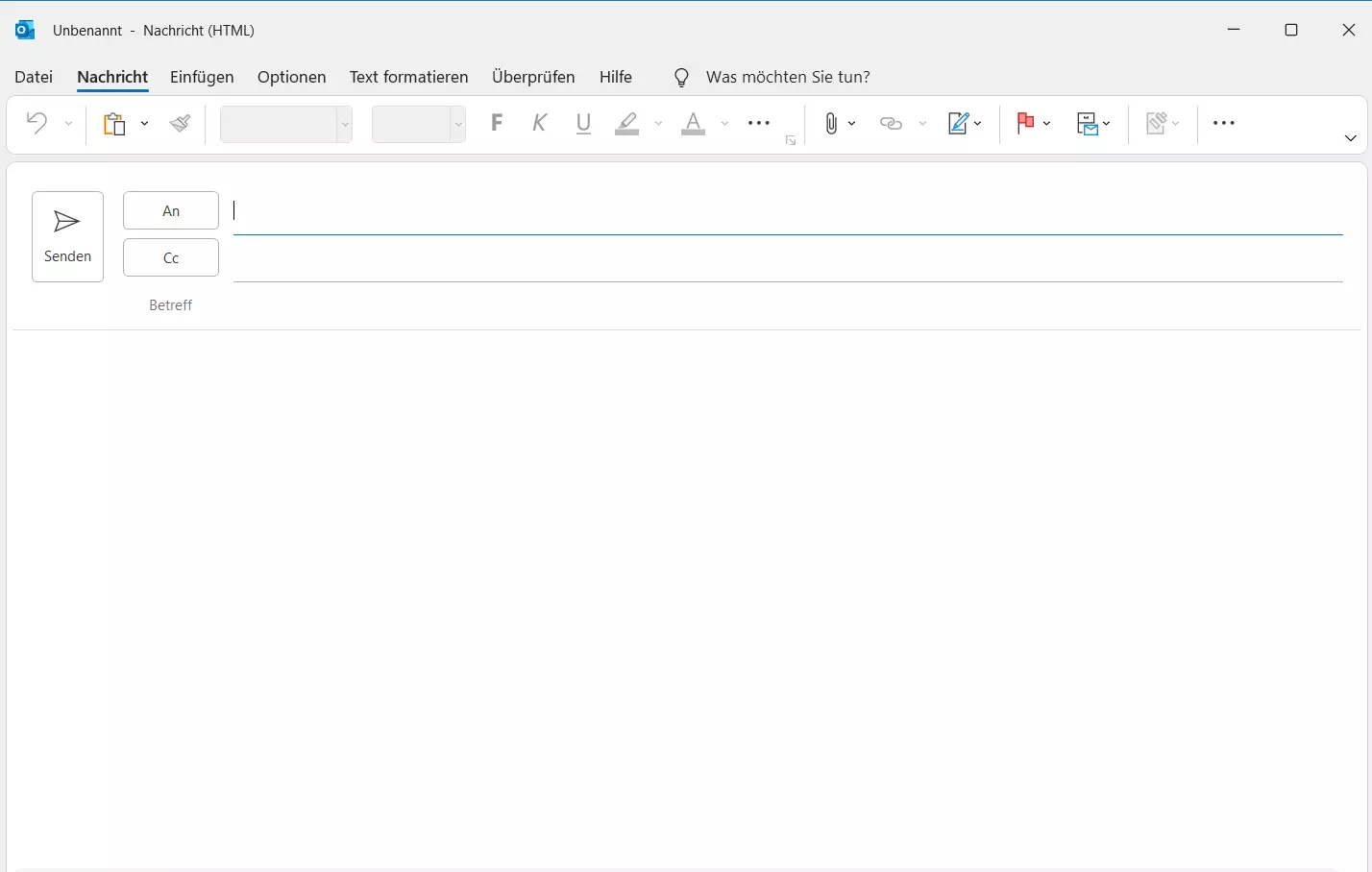This screenshot has width=1372, height=872.
Task: Switch to the Nachricht tab
Action: click(112, 77)
